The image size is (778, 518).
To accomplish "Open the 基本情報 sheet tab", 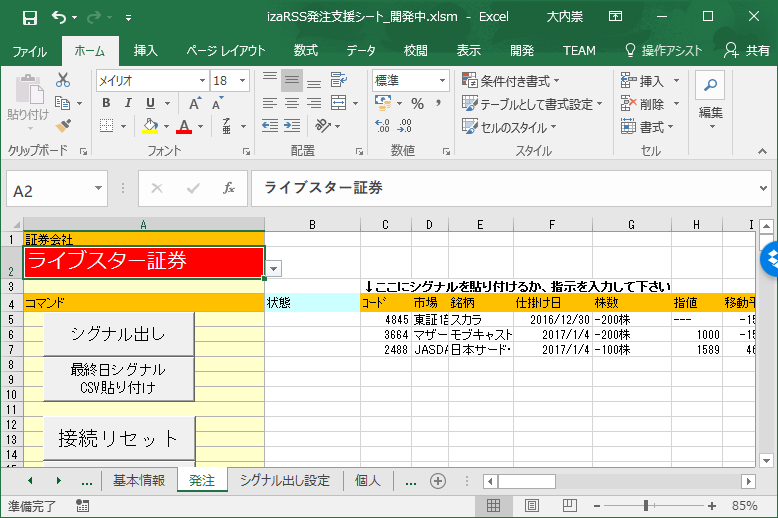I will [139, 480].
